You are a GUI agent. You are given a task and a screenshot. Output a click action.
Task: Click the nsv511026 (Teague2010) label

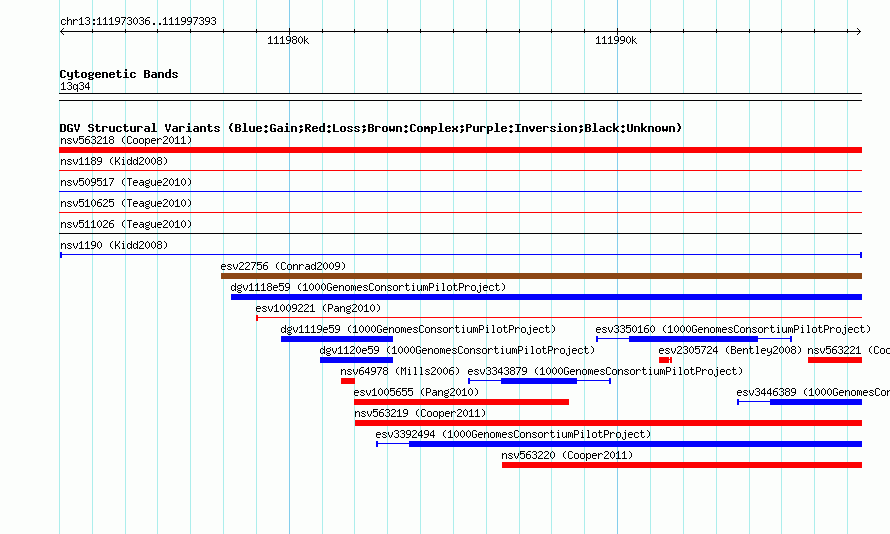point(126,224)
